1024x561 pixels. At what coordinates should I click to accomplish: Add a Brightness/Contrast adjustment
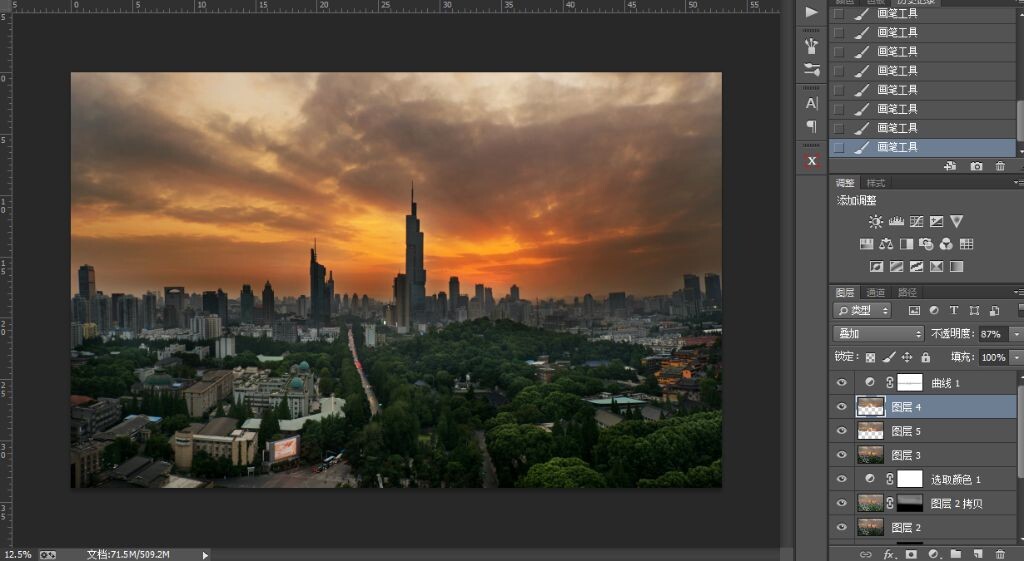(876, 221)
